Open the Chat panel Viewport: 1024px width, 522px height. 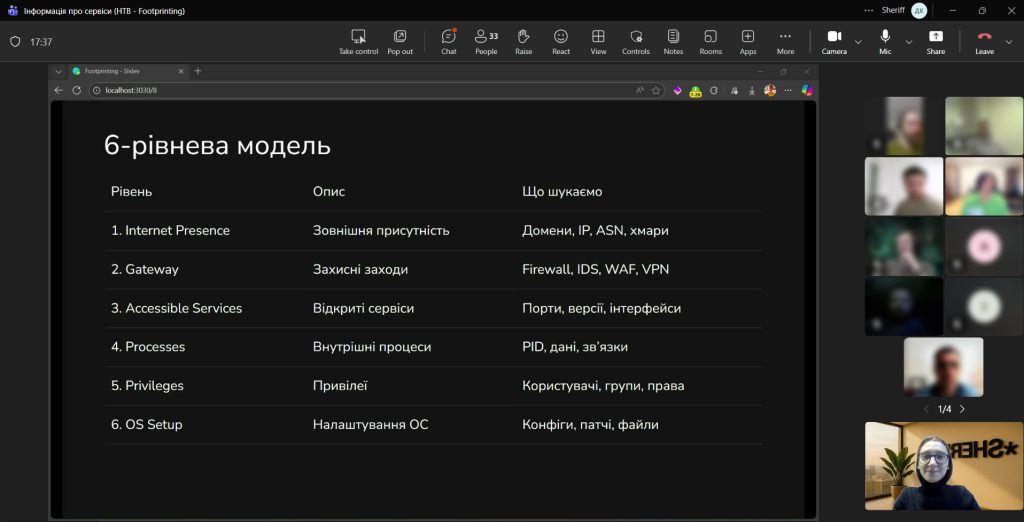coord(448,41)
